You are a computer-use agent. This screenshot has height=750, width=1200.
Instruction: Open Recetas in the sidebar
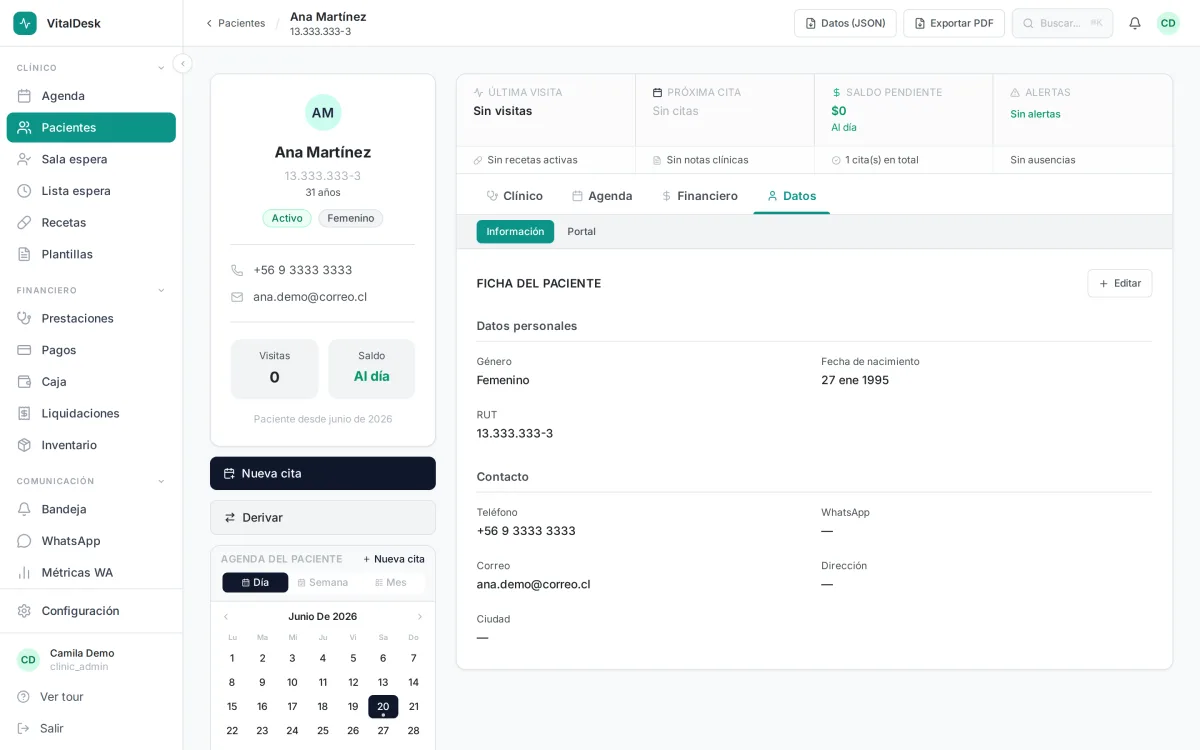pyautogui.click(x=91, y=222)
